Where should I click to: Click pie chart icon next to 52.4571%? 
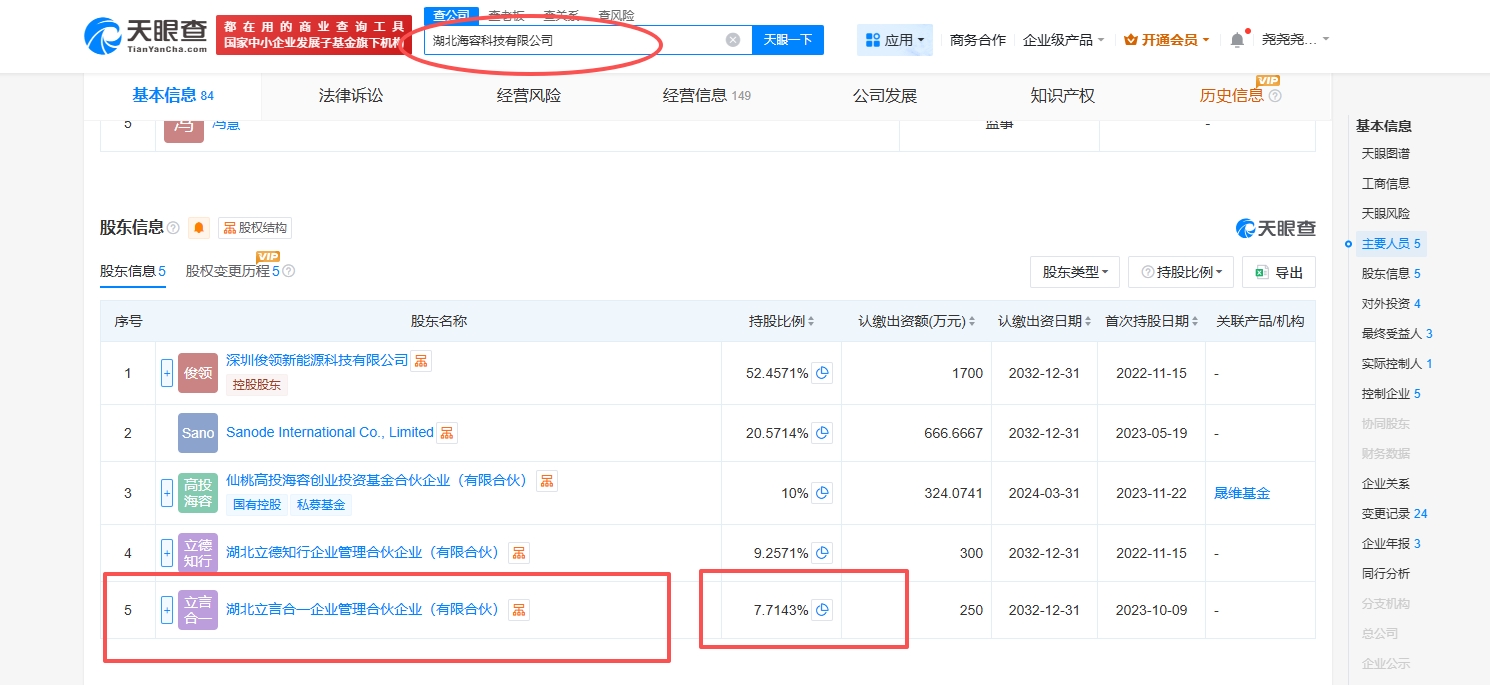822,373
